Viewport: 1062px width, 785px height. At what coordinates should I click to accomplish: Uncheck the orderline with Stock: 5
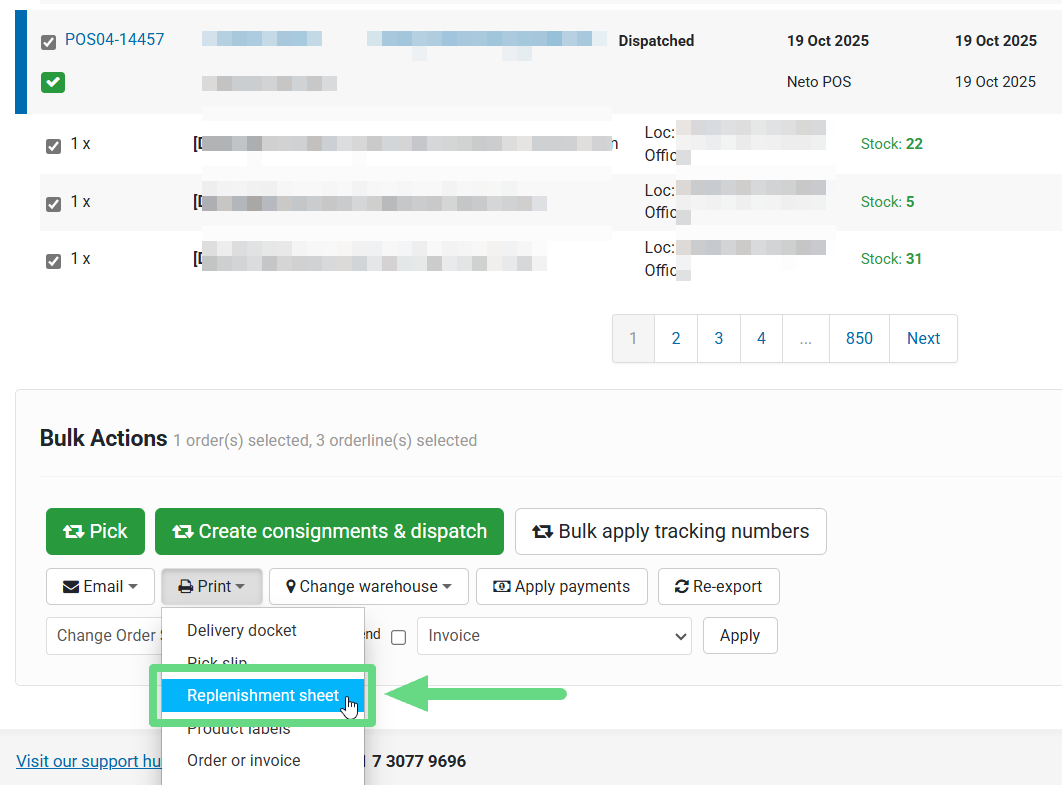point(54,204)
